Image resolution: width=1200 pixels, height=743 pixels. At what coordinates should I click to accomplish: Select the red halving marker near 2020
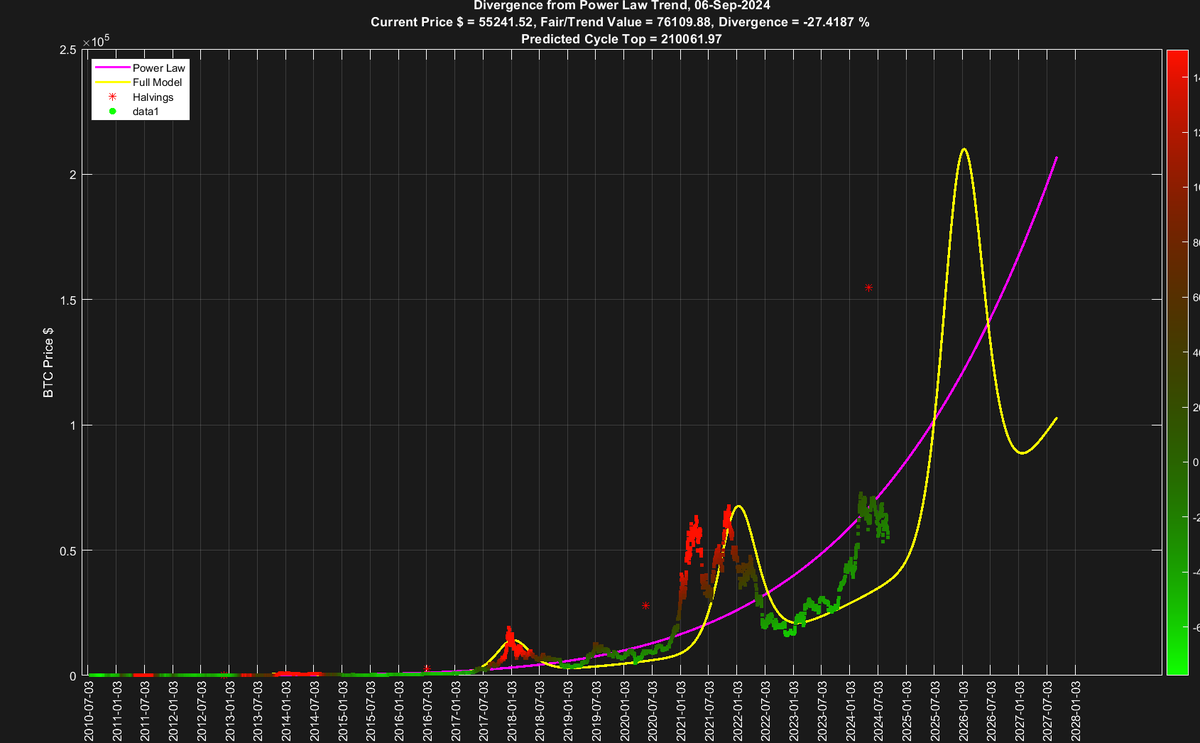point(646,606)
